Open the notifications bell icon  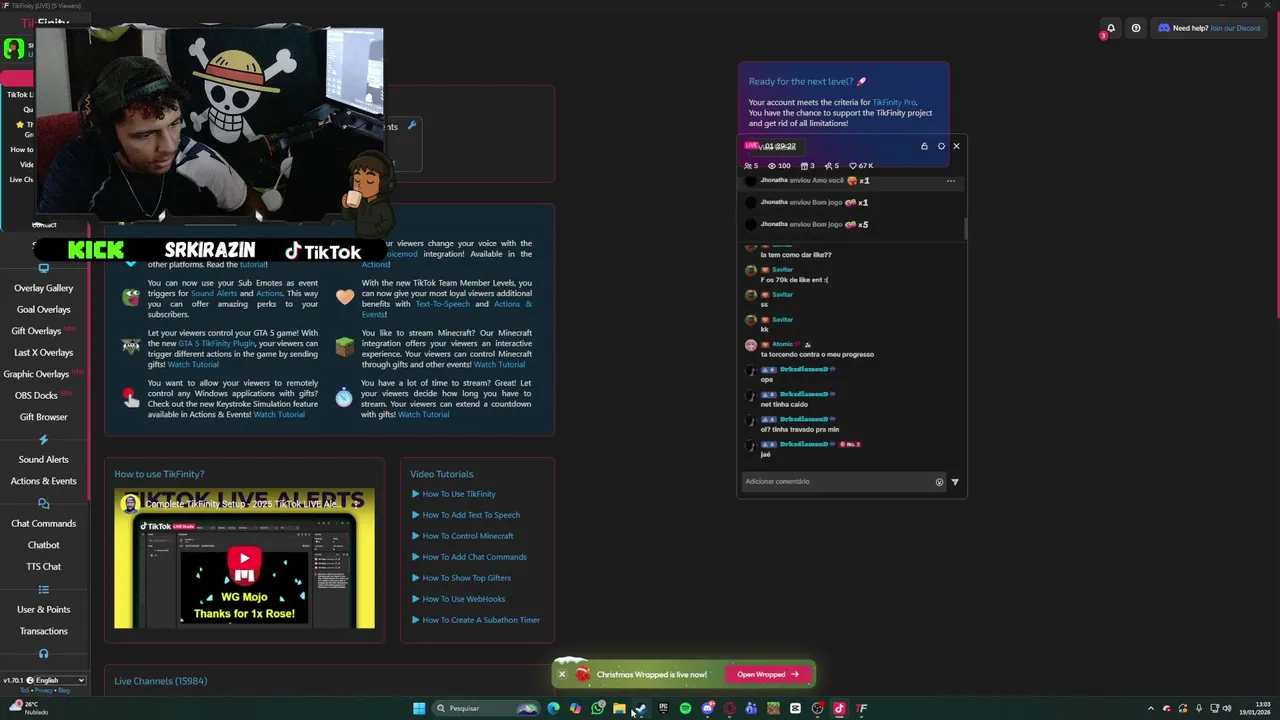point(1110,28)
